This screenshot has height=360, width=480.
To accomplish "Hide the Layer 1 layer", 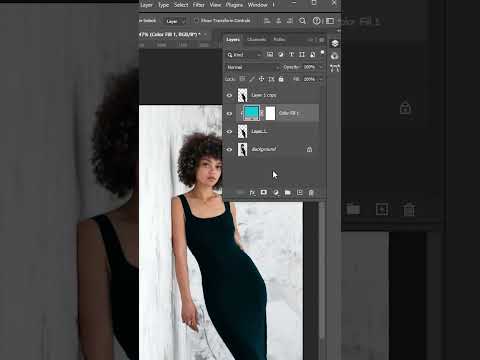I will coord(229,131).
